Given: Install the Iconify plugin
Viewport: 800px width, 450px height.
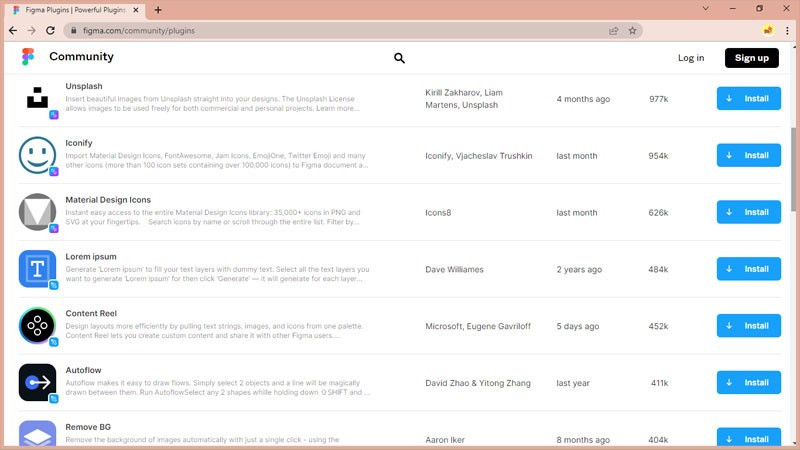Looking at the screenshot, I should click(x=748, y=155).
